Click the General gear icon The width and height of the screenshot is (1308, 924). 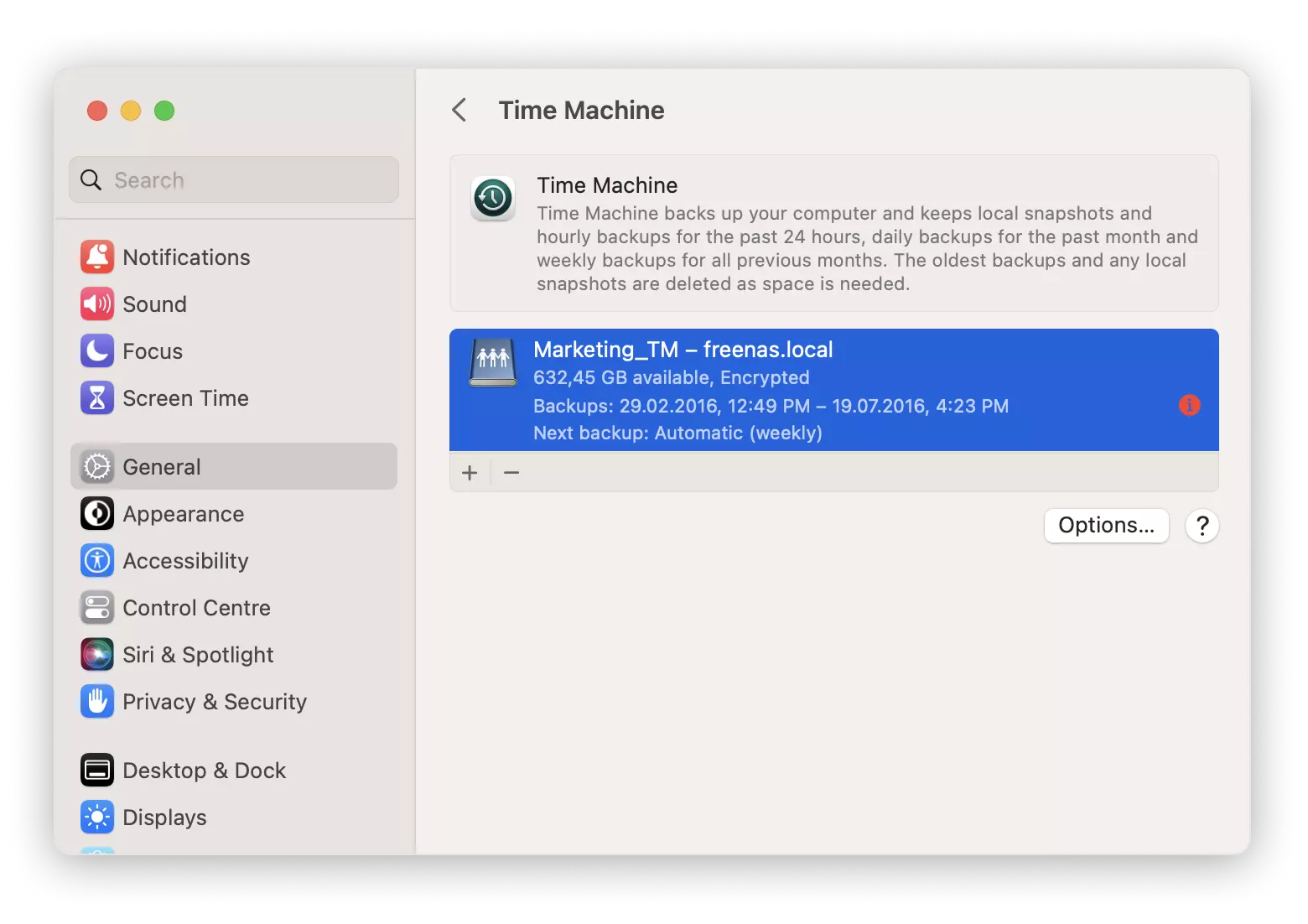97,466
